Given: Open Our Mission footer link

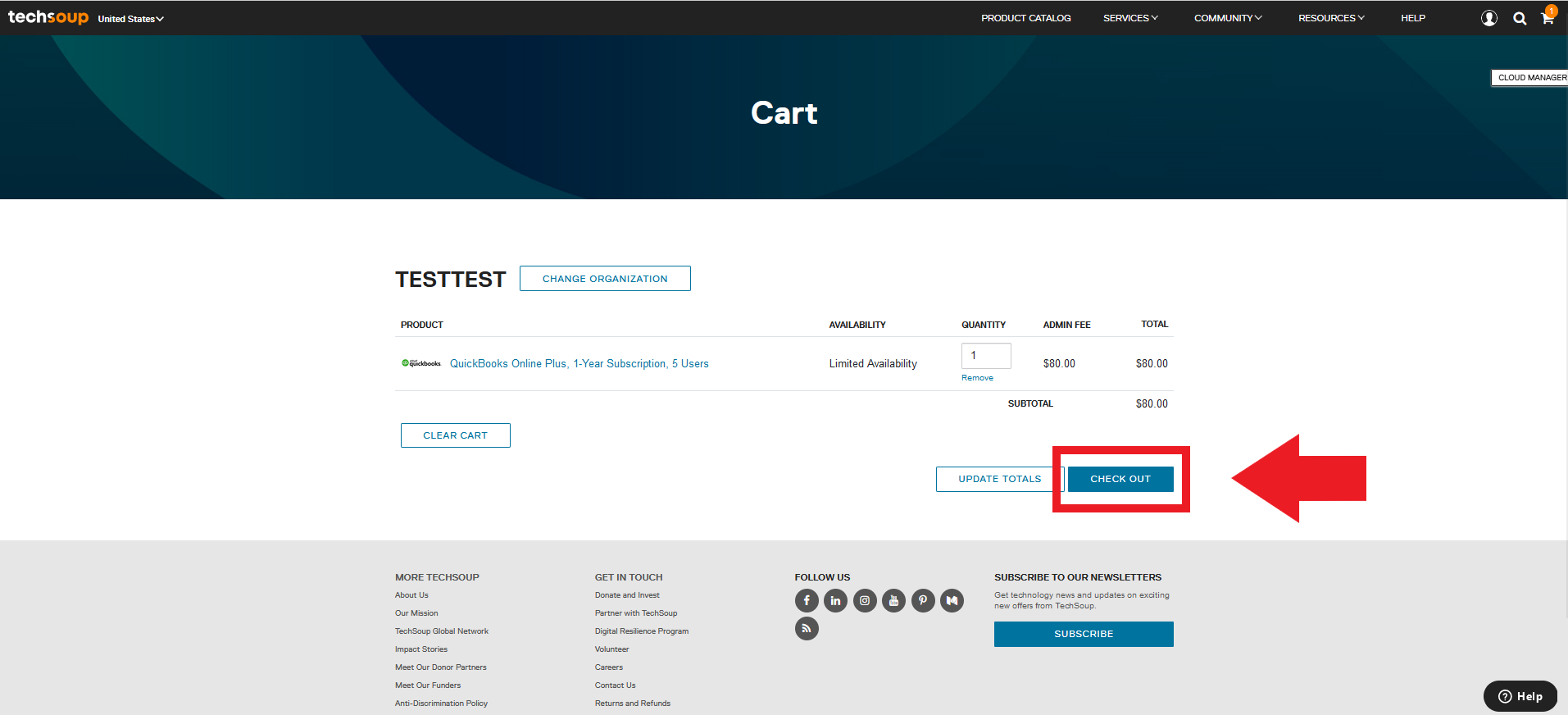Looking at the screenshot, I should pos(416,613).
